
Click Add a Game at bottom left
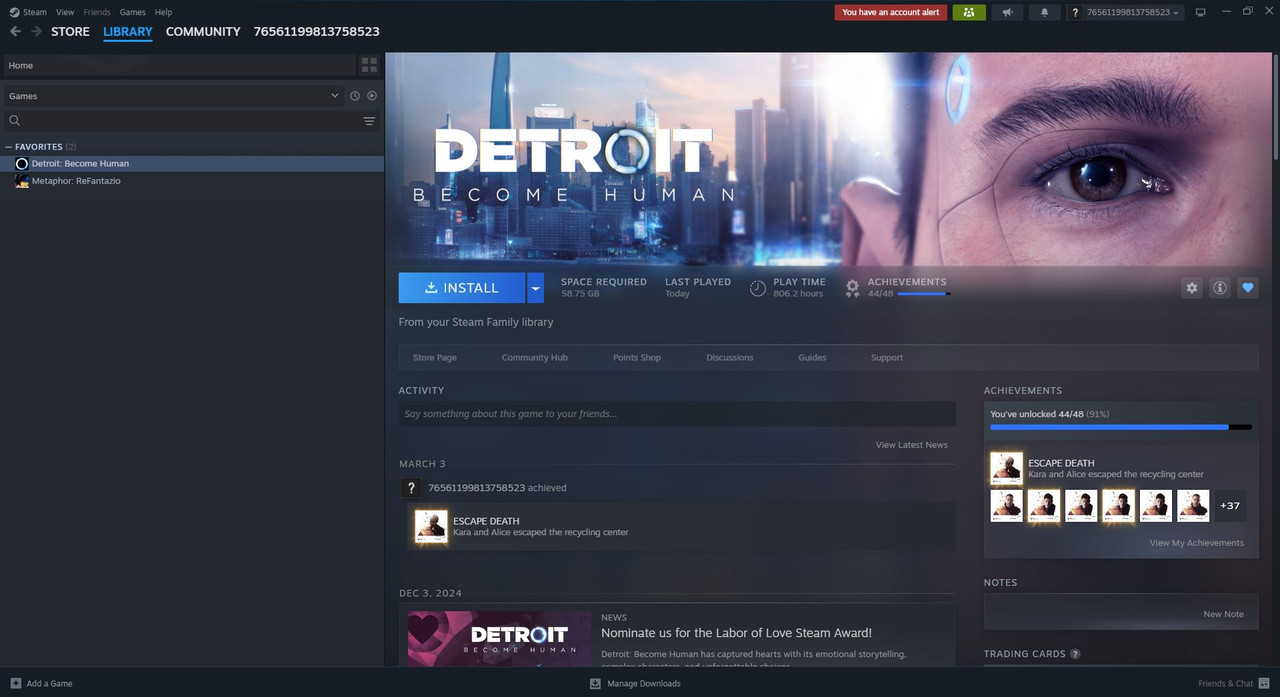[x=41, y=684]
